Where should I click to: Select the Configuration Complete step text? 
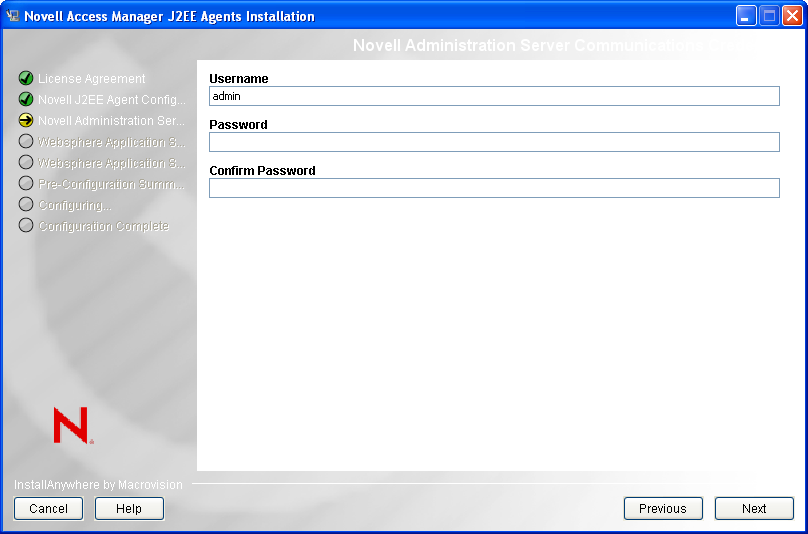[104, 226]
